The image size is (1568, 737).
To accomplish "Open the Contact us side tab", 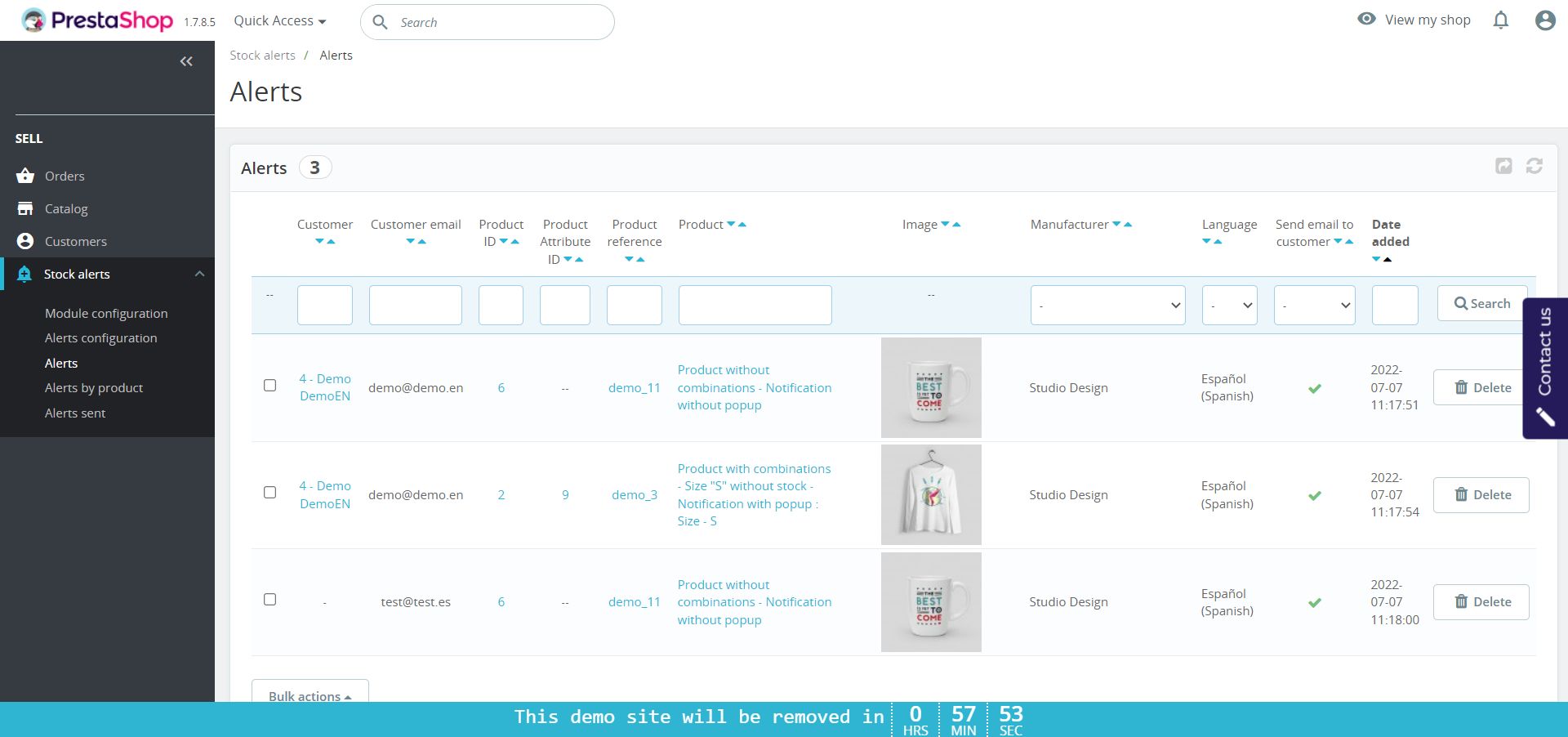I will click(1545, 368).
